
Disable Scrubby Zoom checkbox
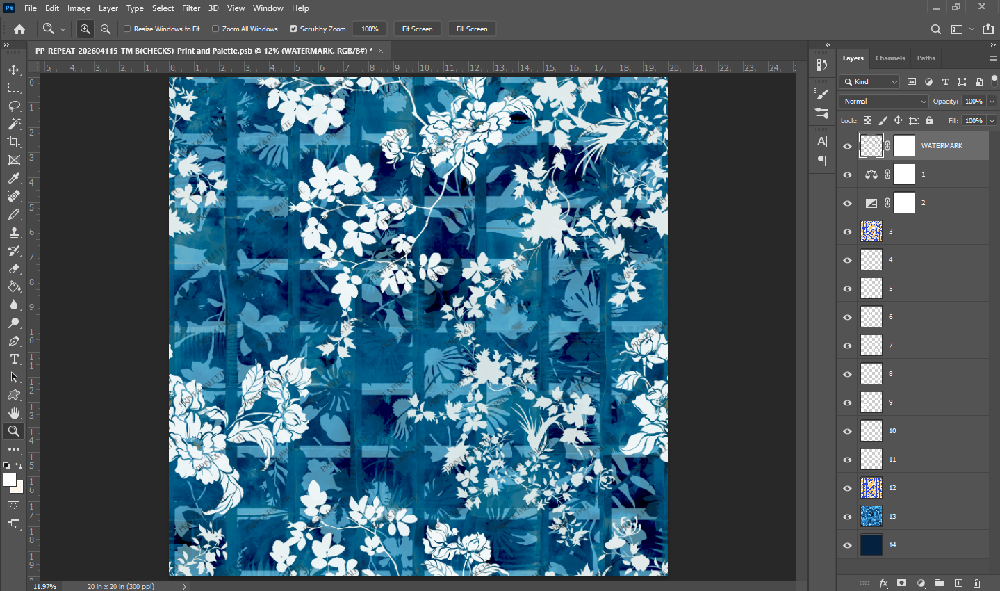(293, 29)
